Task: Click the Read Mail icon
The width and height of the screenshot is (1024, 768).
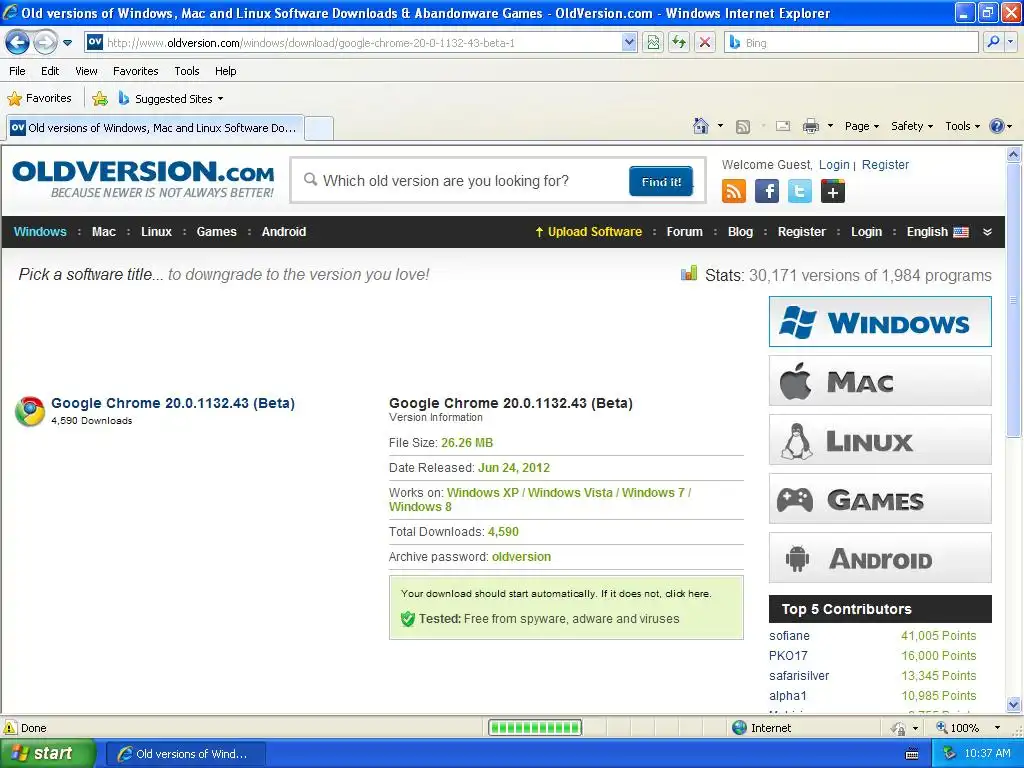Action: pos(783,126)
